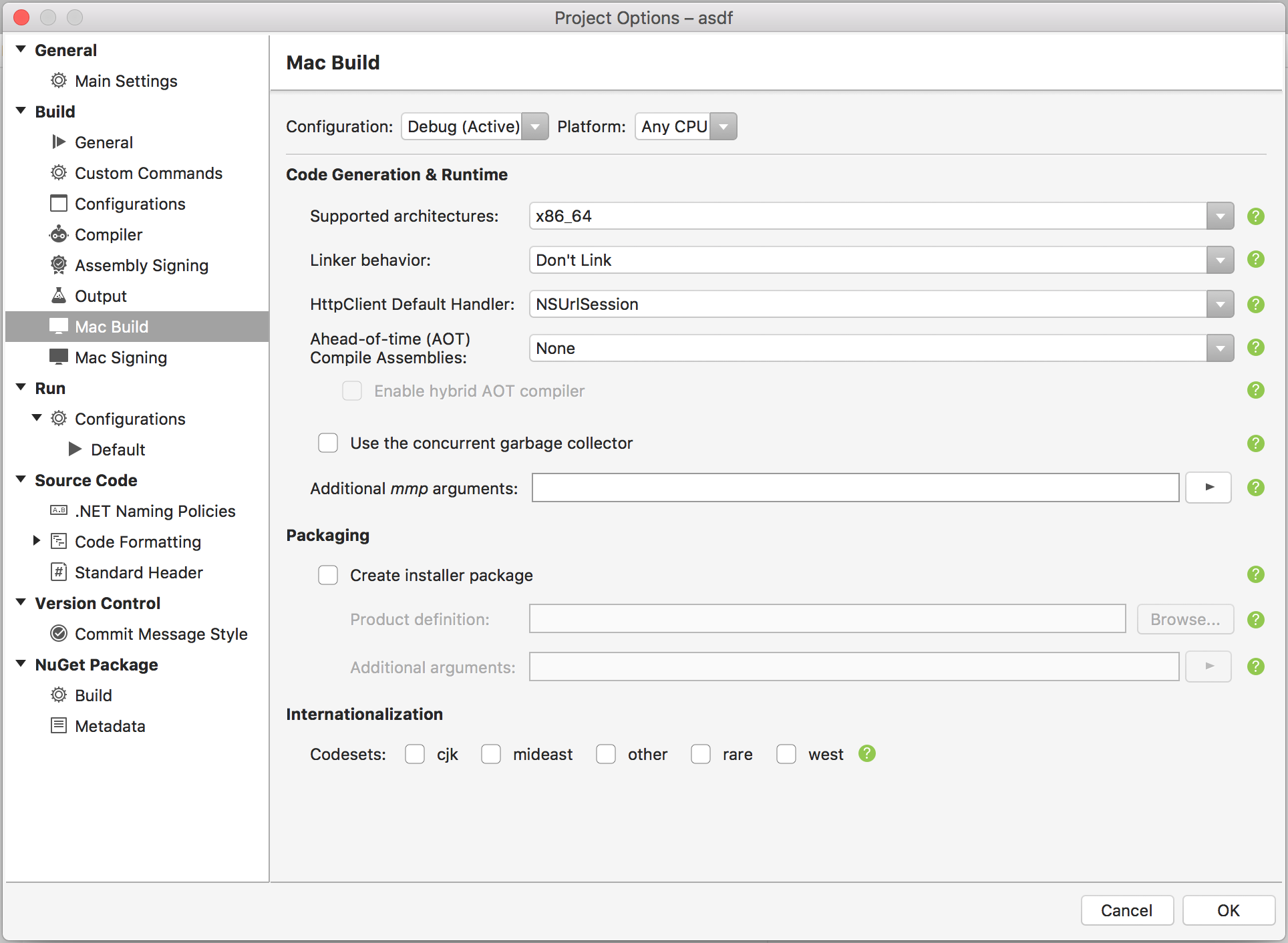This screenshot has height=943, width=1288.
Task: Open the Supported architectures dropdown
Action: [x=1220, y=216]
